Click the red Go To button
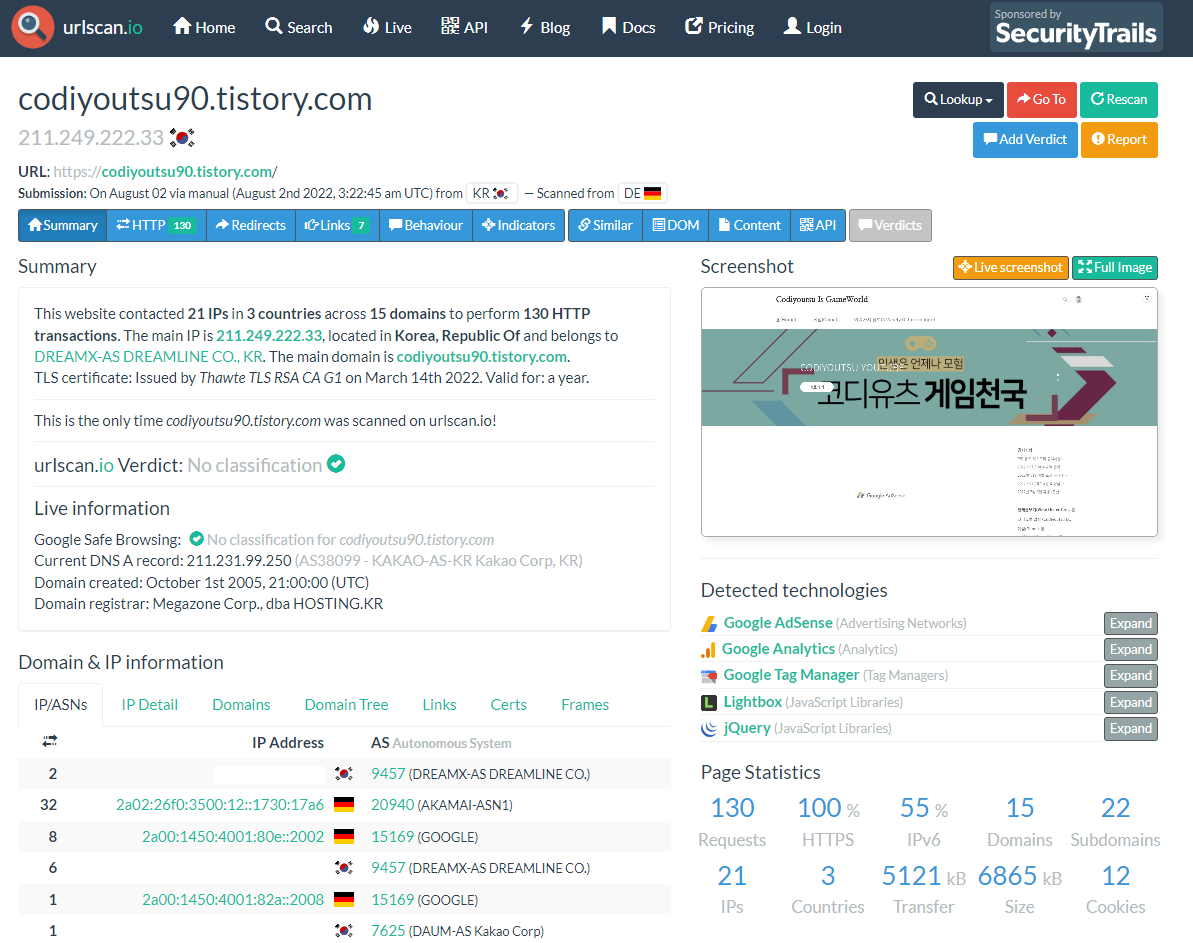The image size is (1193, 943). (x=1042, y=100)
